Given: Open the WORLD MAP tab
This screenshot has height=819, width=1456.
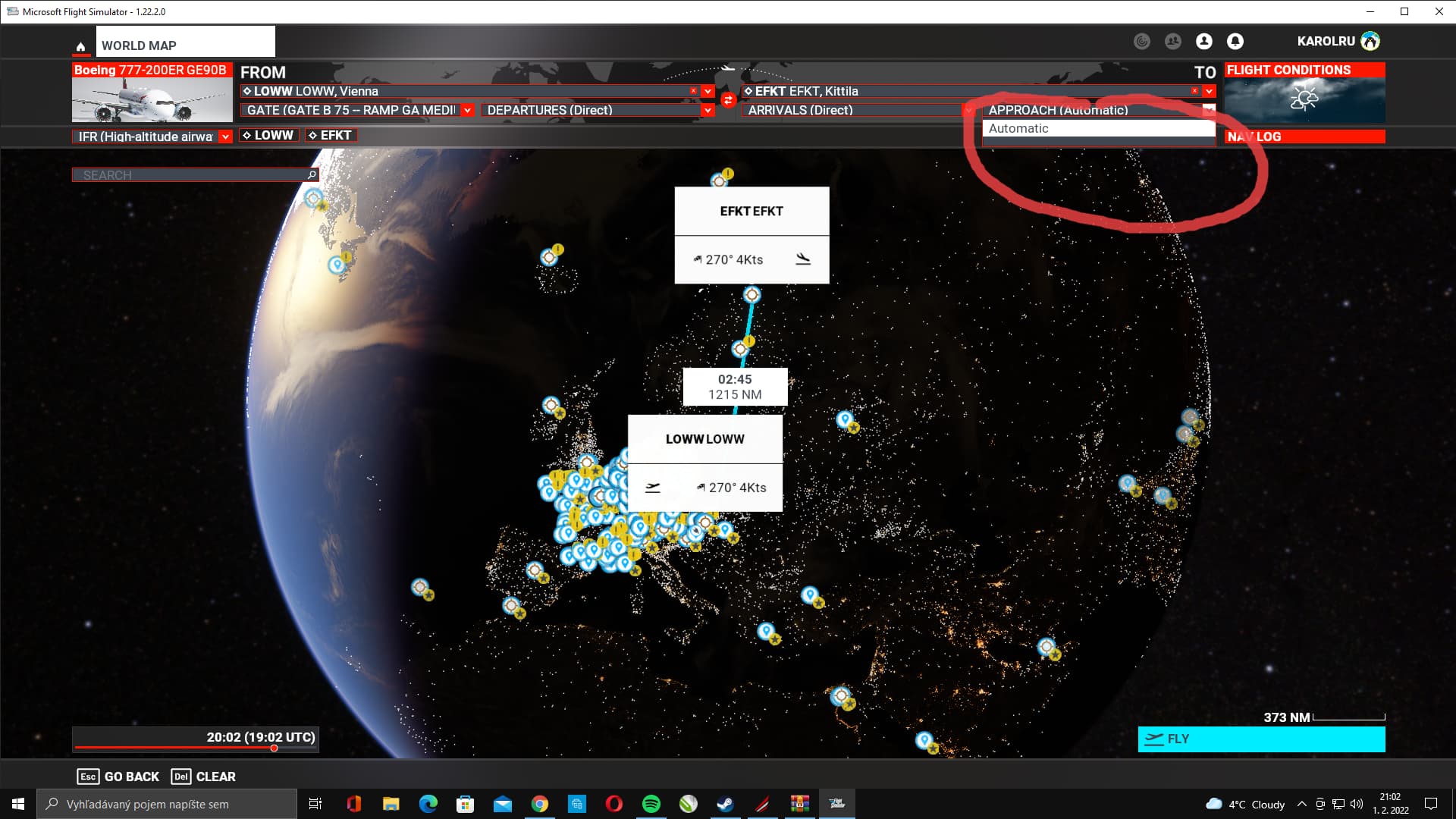Looking at the screenshot, I should (x=185, y=42).
